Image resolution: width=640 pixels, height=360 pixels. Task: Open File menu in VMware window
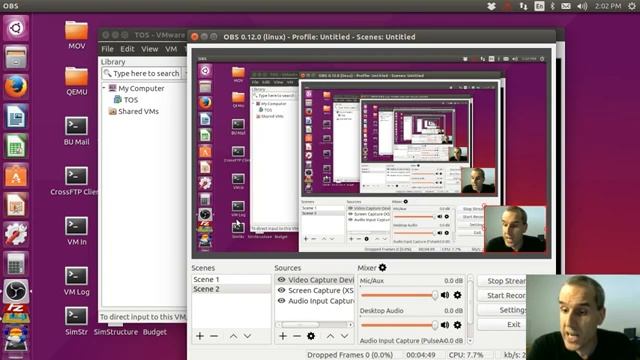tap(107, 49)
